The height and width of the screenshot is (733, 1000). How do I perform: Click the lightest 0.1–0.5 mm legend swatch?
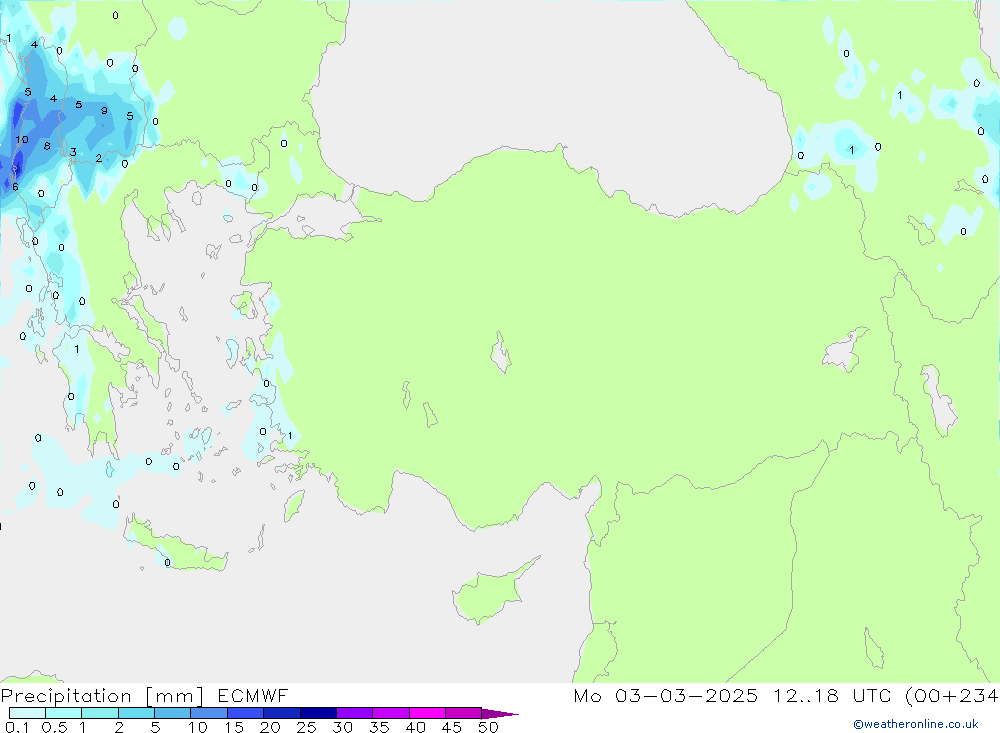27,713
